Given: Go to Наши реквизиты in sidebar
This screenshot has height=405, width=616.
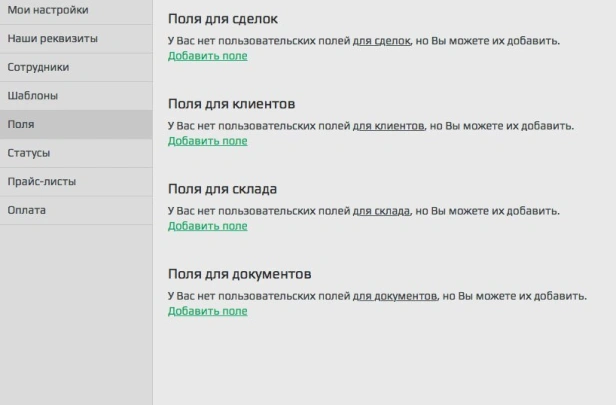Looking at the screenshot, I should click(x=52, y=39).
